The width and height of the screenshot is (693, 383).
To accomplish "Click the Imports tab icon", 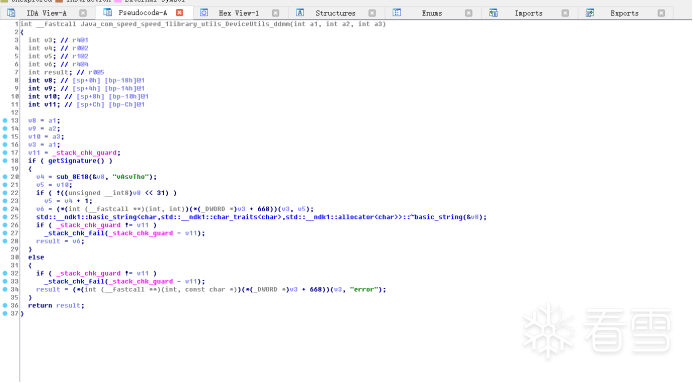I will pyautogui.click(x=493, y=13).
